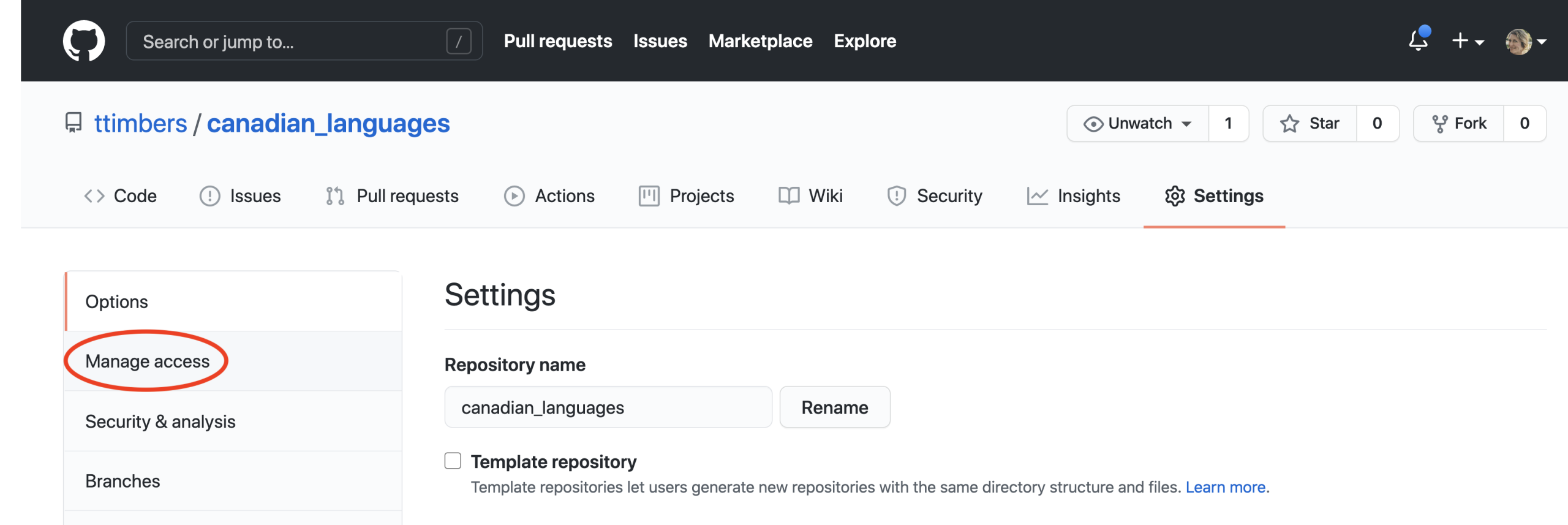The image size is (1568, 525).
Task: Click the Actions play icon
Action: (x=514, y=196)
